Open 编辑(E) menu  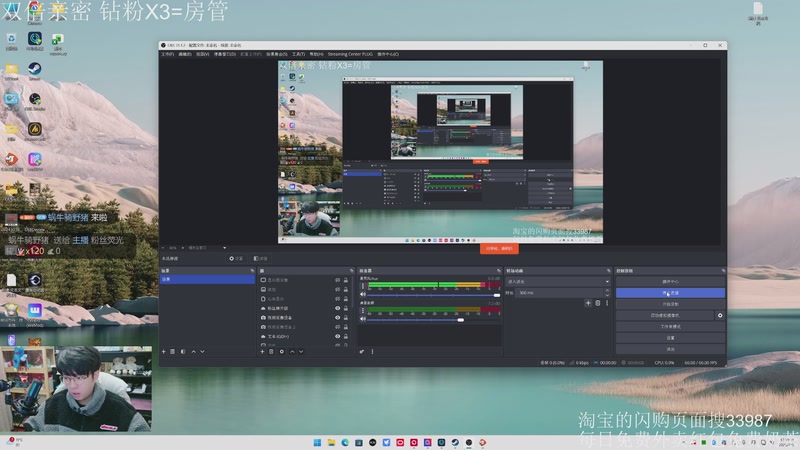(185, 54)
